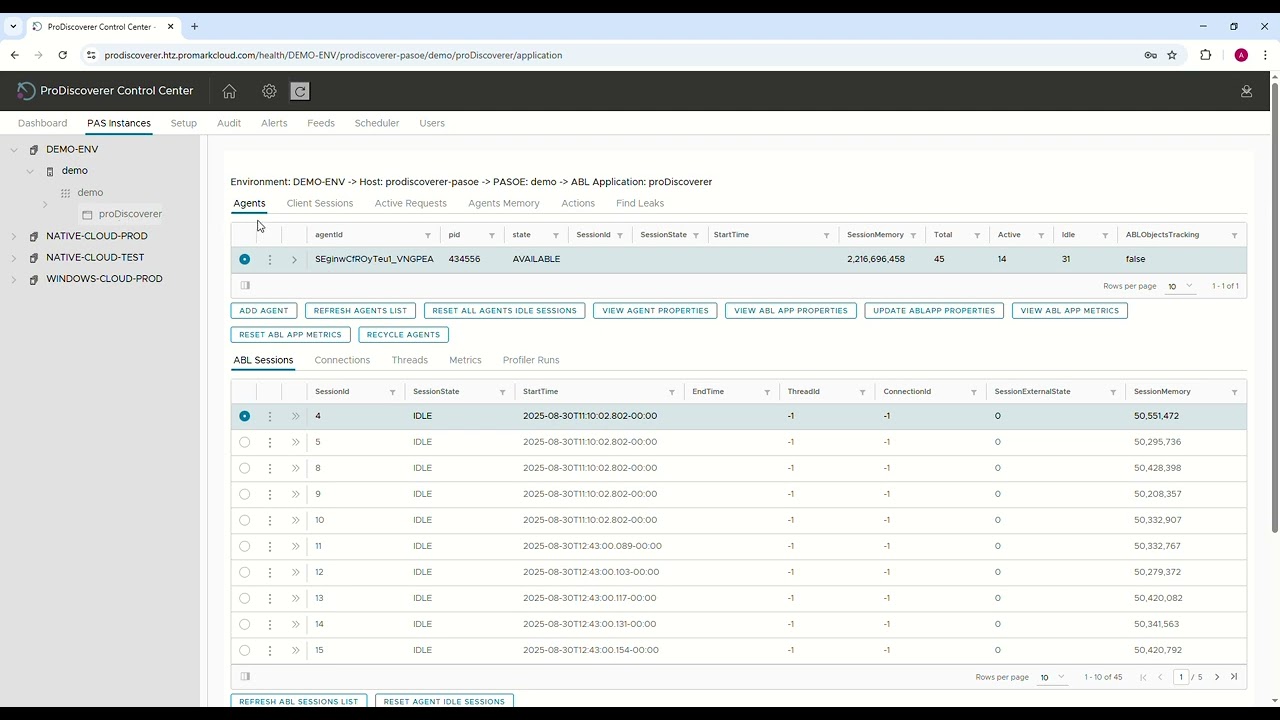Toggle column picker for agents grid

point(245,285)
